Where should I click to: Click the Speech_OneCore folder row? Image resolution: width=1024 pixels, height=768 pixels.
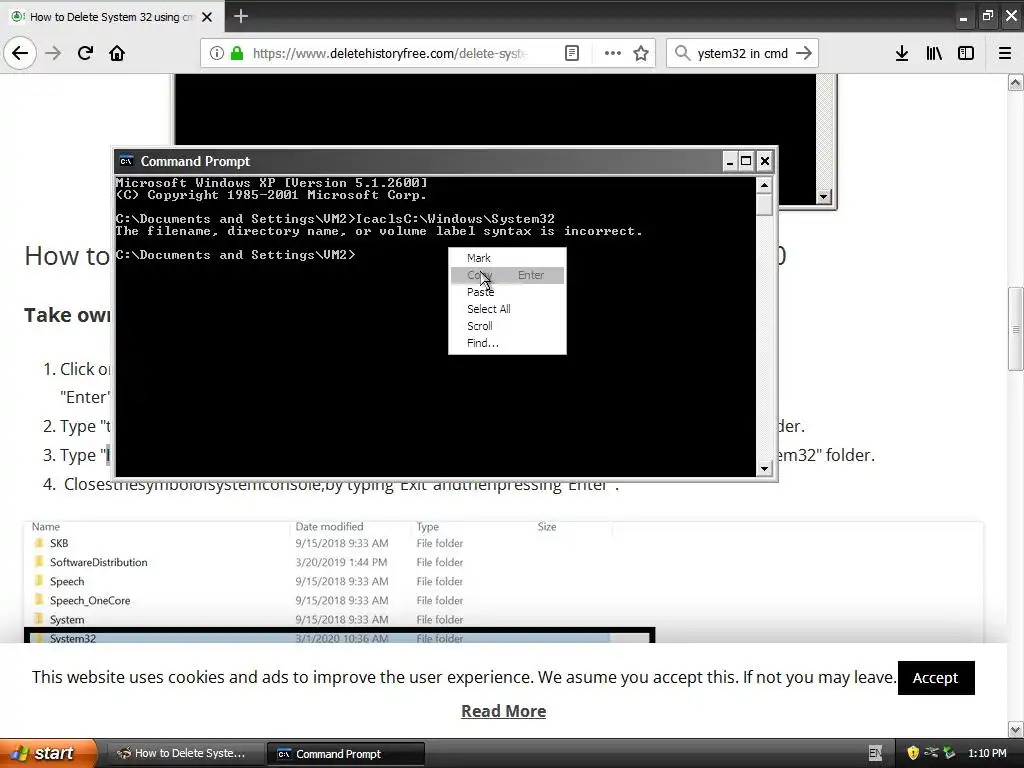320,600
